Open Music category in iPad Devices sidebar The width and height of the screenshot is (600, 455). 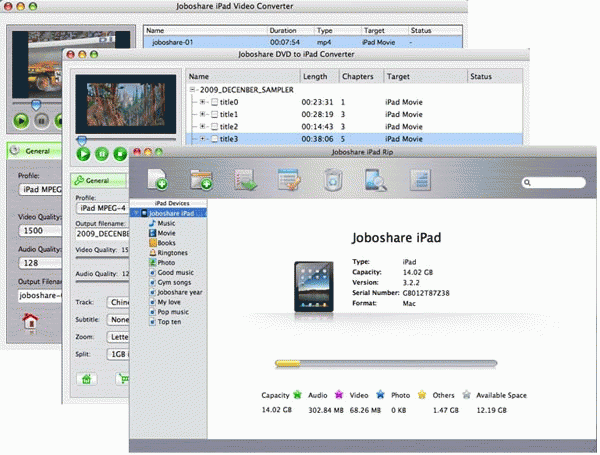pyautogui.click(x=166, y=223)
